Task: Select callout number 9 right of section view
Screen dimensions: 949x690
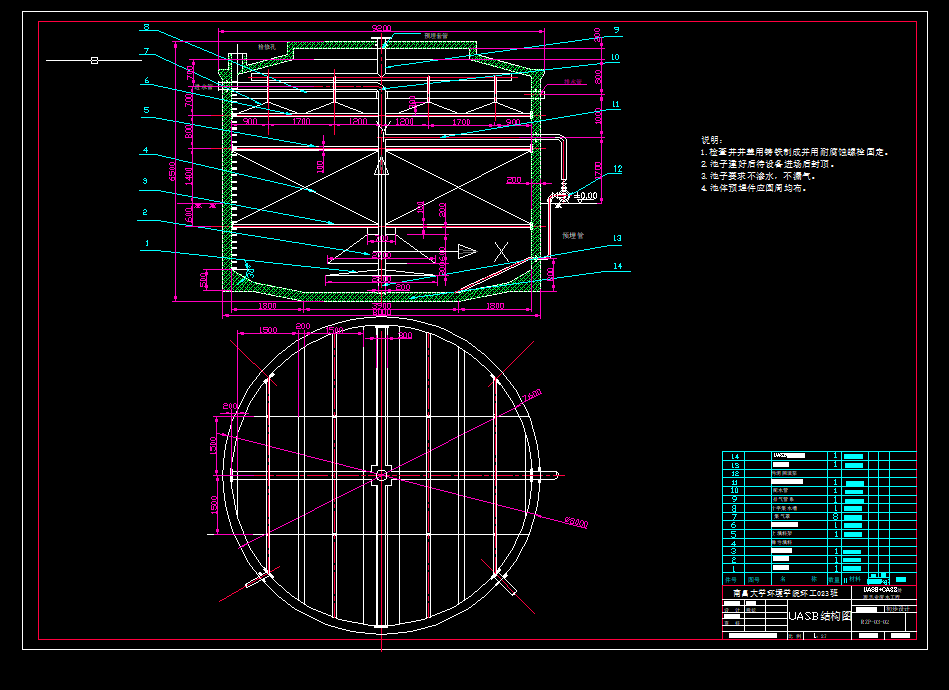Action: 616,30
